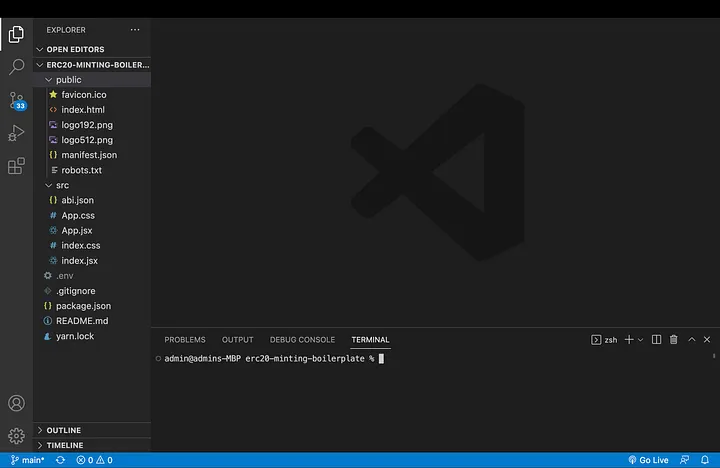
Task: Kill terminal with the trash icon
Action: pos(673,340)
